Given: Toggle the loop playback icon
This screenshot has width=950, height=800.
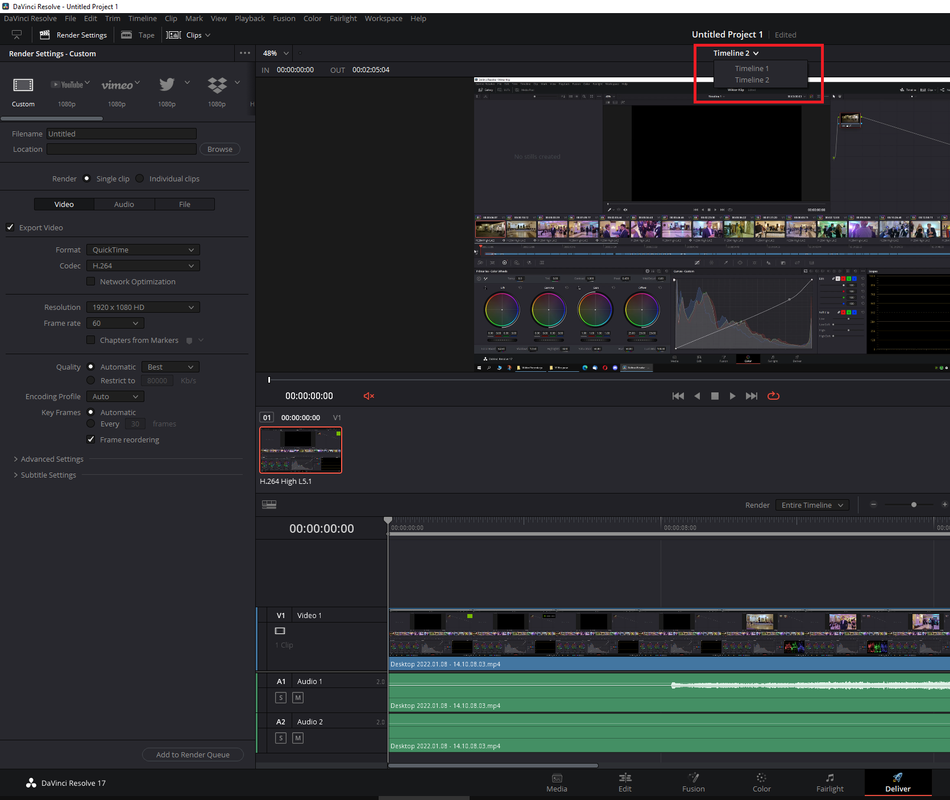Looking at the screenshot, I should pyautogui.click(x=773, y=396).
